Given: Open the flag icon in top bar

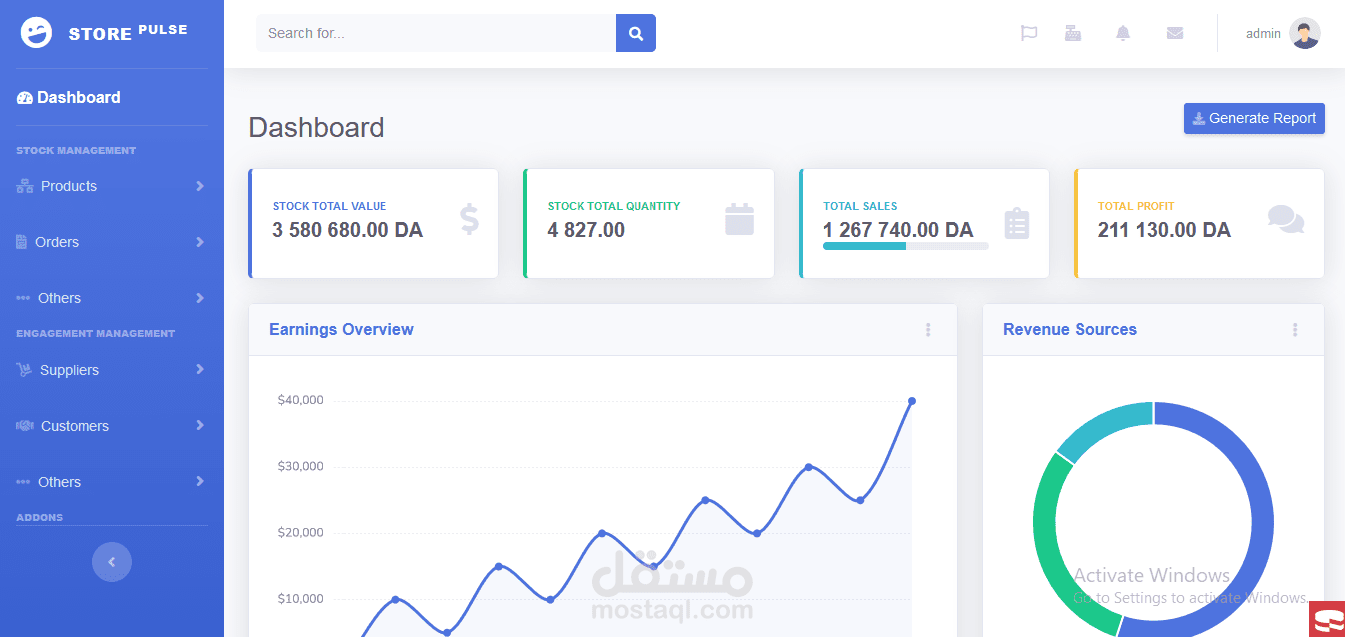Looking at the screenshot, I should click(x=1029, y=33).
